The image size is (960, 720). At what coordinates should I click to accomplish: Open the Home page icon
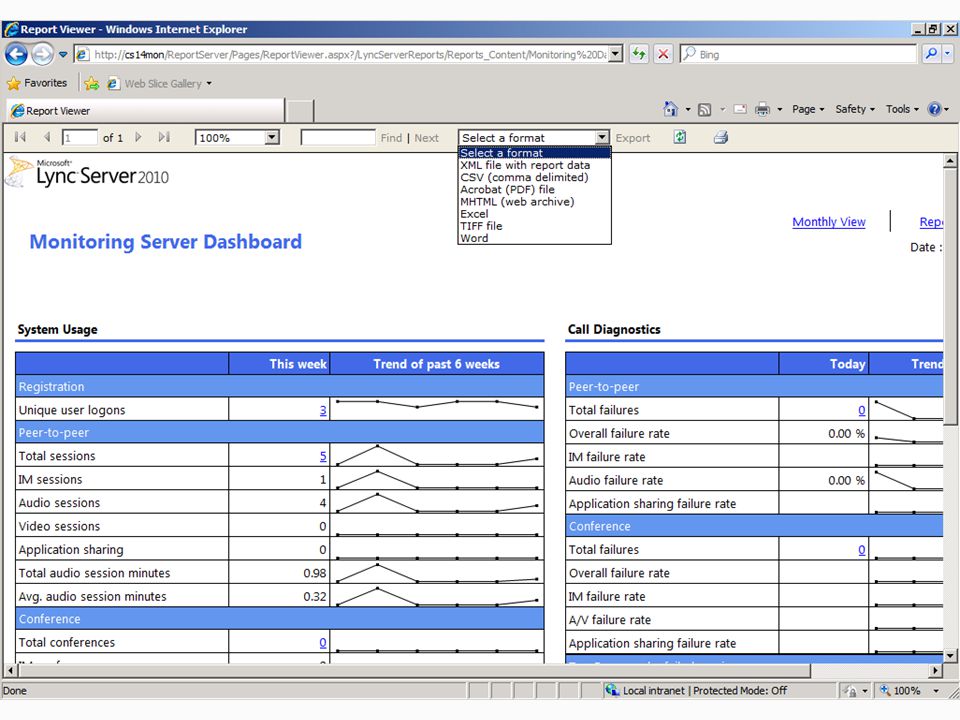coord(670,109)
